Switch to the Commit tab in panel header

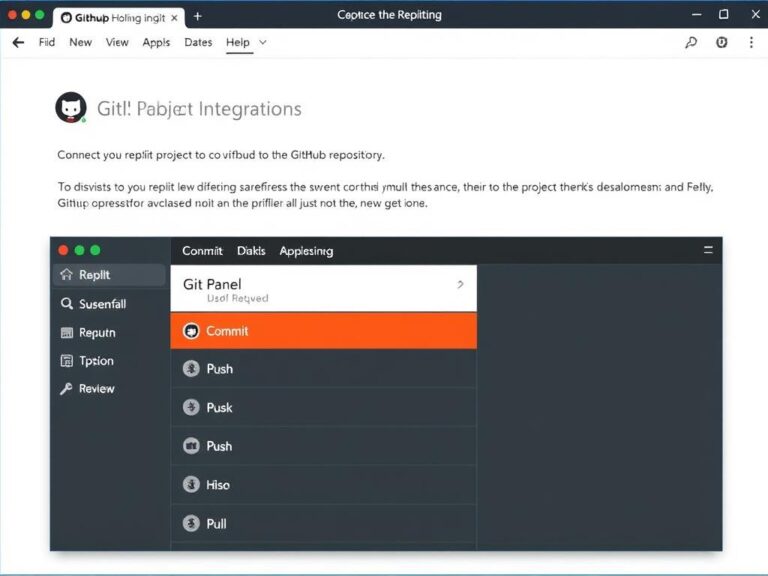point(202,251)
